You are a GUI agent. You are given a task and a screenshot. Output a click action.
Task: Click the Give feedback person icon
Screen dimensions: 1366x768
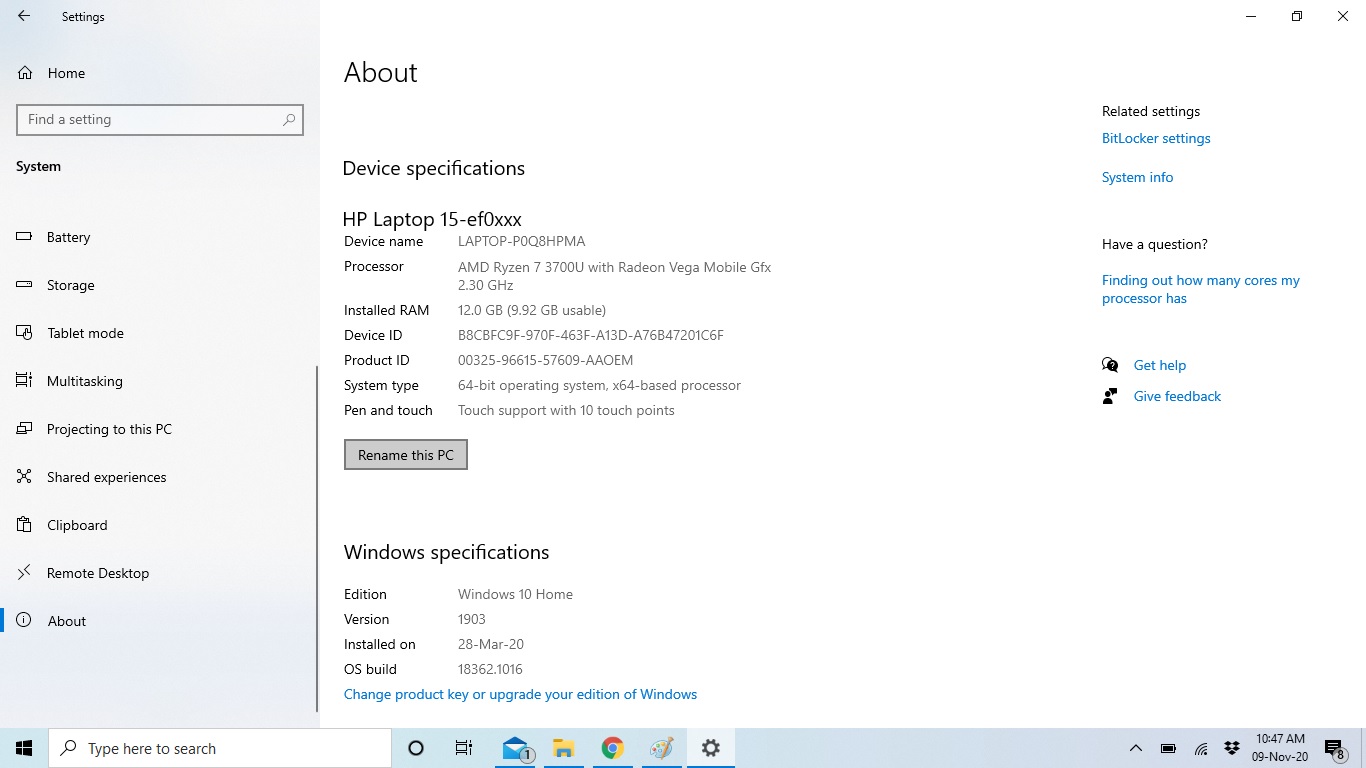(1110, 396)
